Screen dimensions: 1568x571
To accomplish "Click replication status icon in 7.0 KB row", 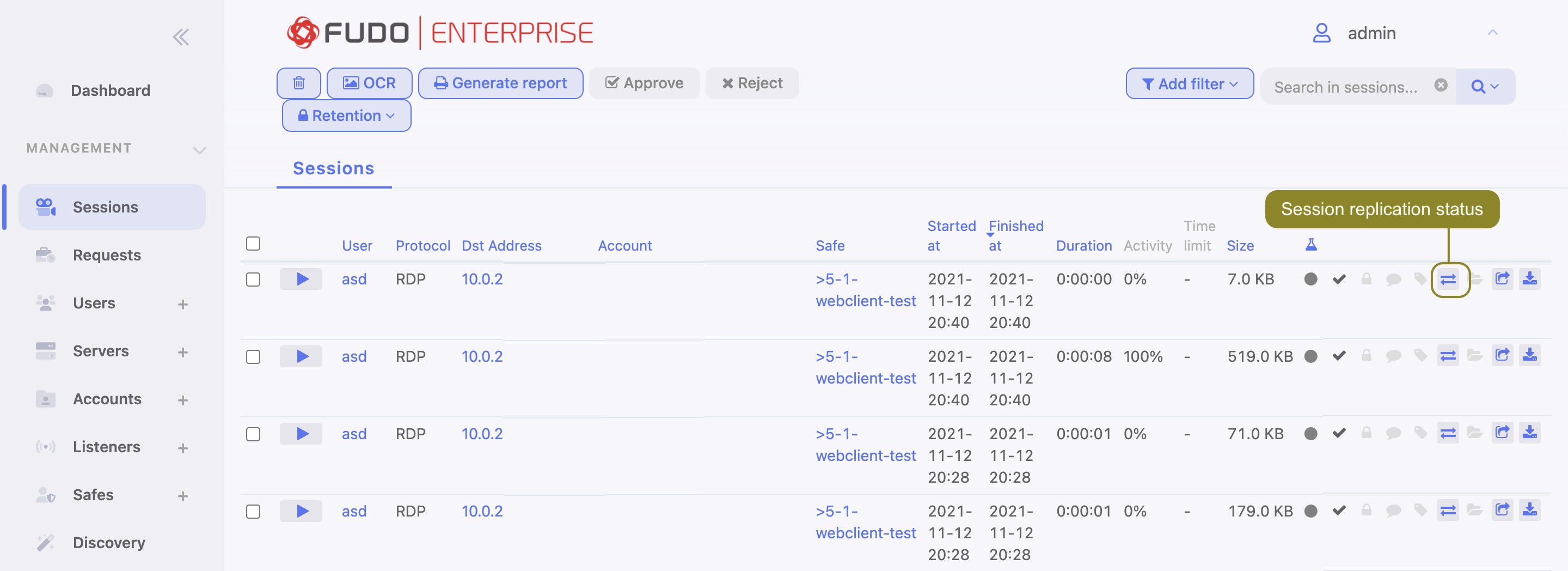I will tap(1448, 279).
